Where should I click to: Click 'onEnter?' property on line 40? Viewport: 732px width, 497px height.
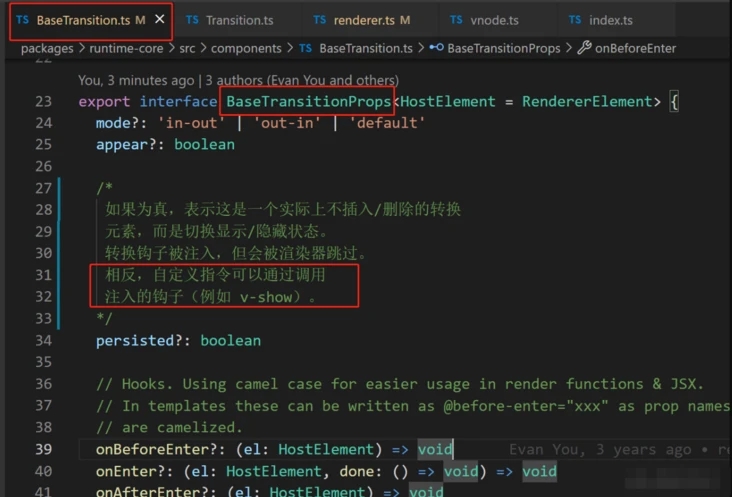coord(134,471)
